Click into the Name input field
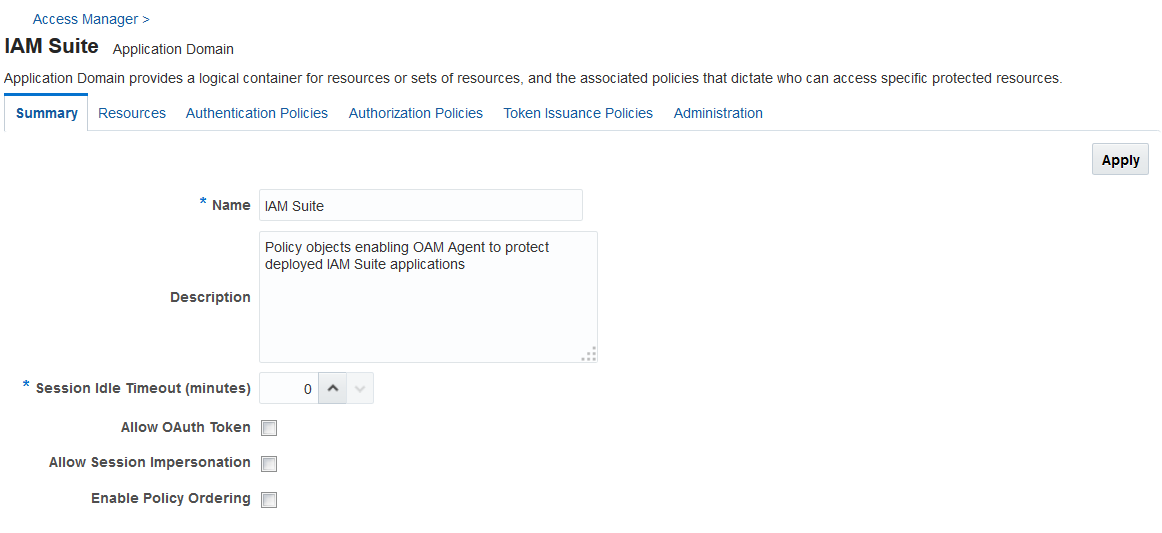 pos(421,205)
